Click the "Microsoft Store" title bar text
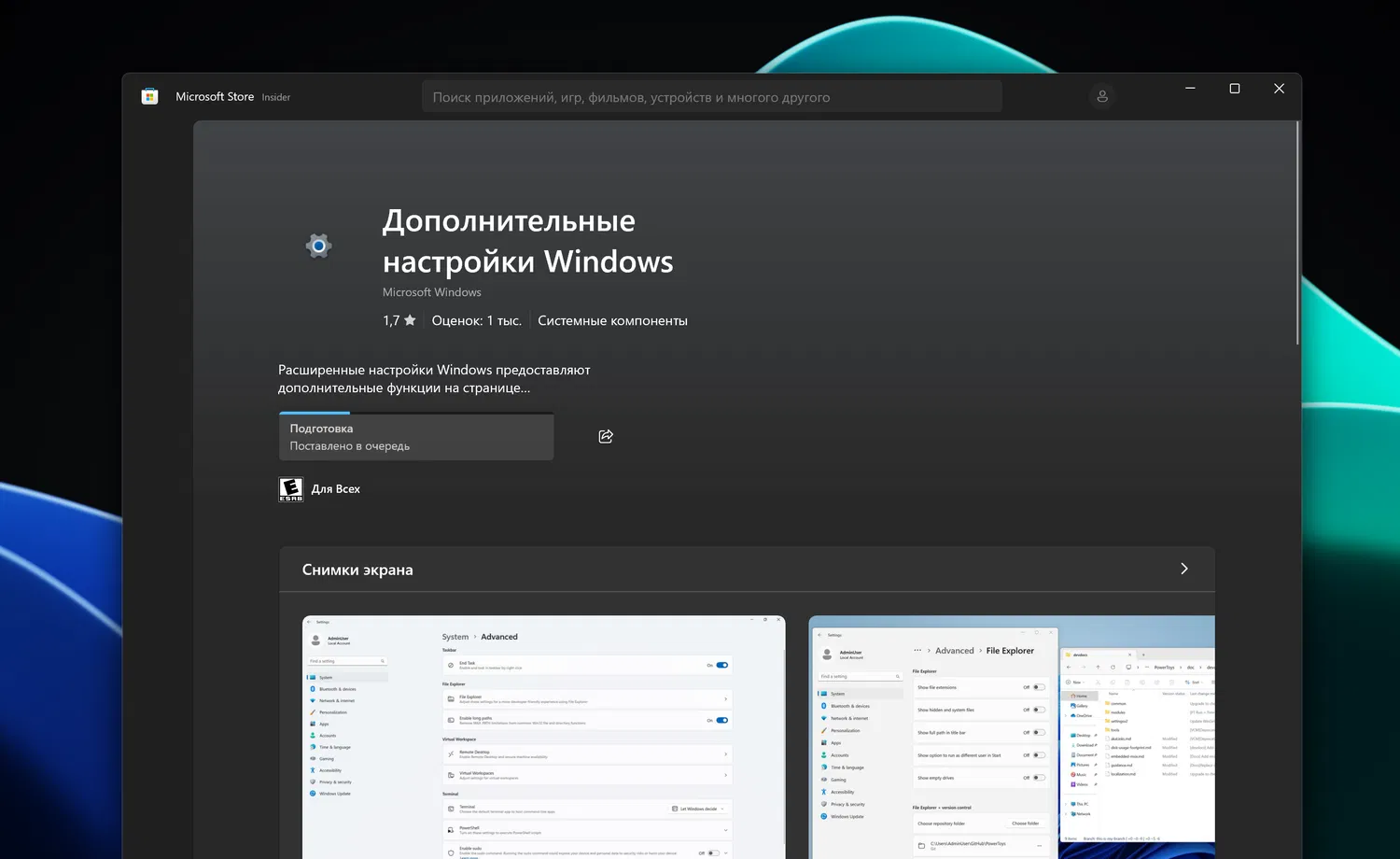 click(215, 96)
